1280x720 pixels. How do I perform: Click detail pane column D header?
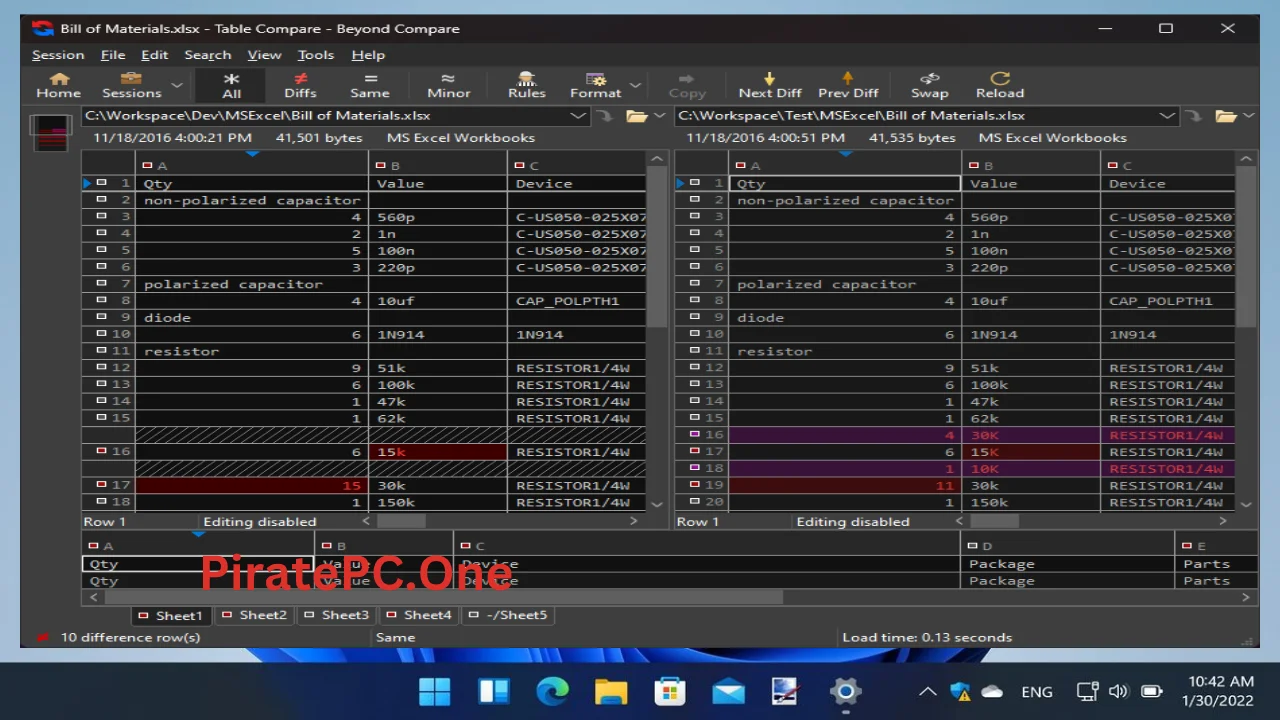pos(1067,546)
